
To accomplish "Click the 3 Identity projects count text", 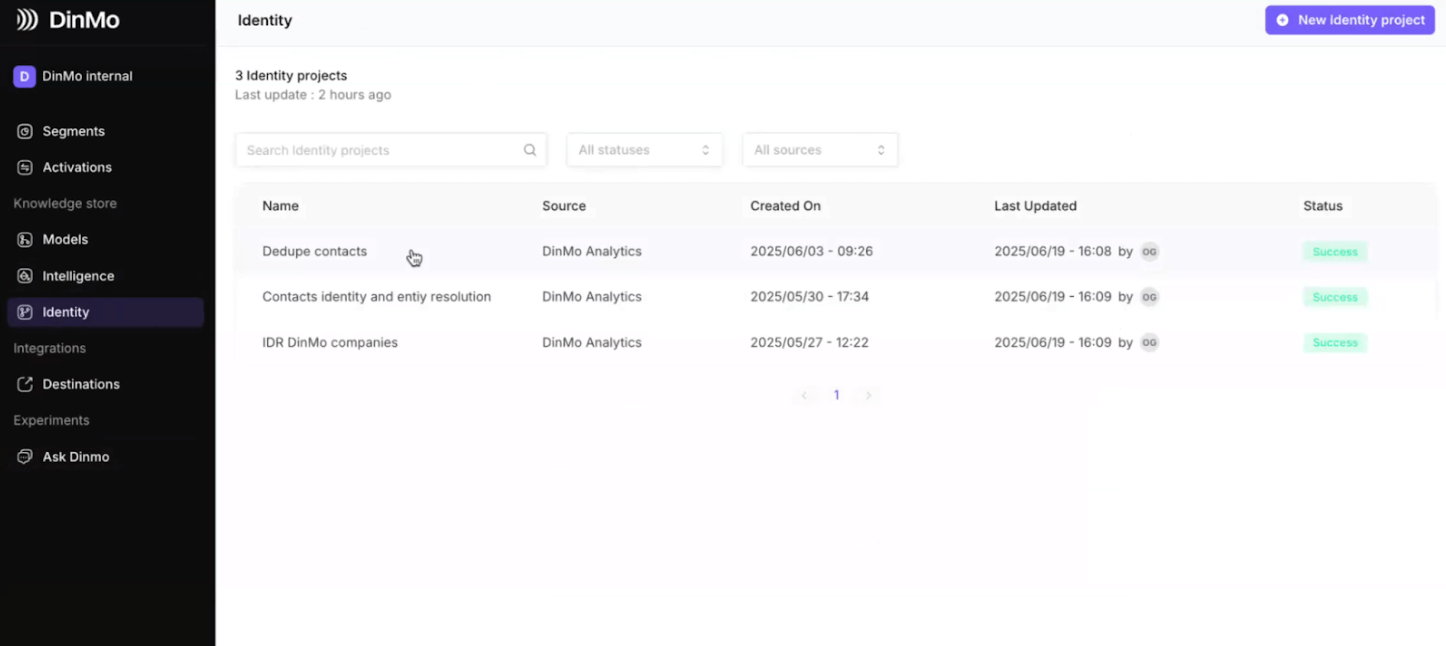I will 291,75.
